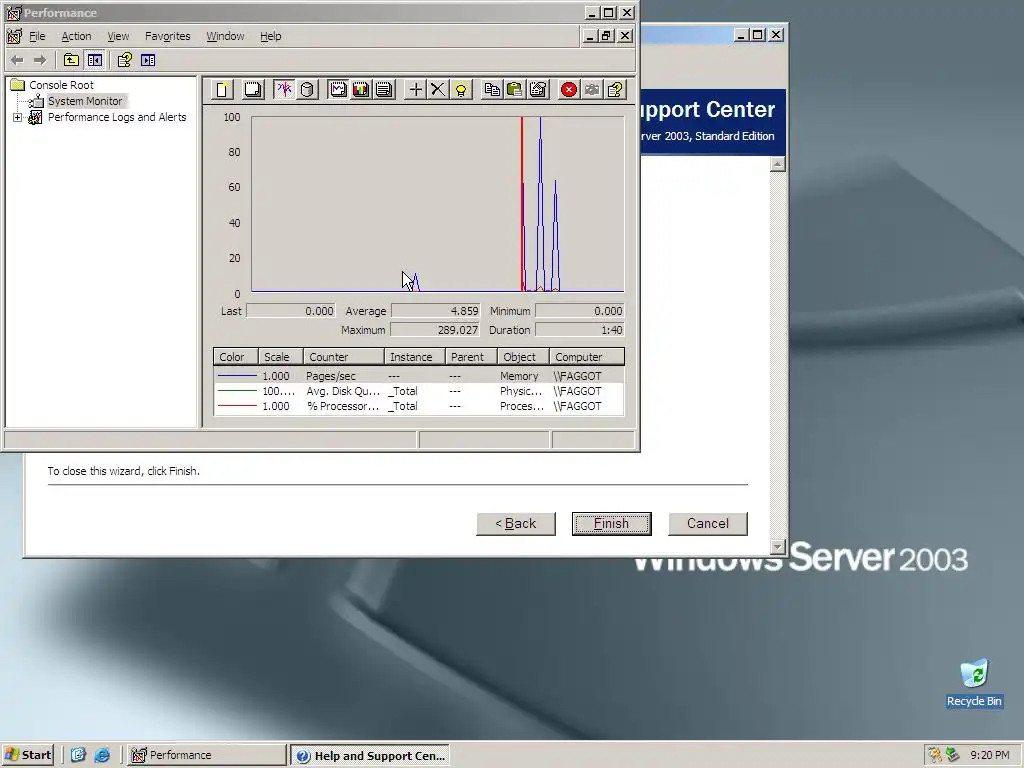This screenshot has width=1024, height=768.
Task: Open the System Monitor Properties icon
Action: 538,89
